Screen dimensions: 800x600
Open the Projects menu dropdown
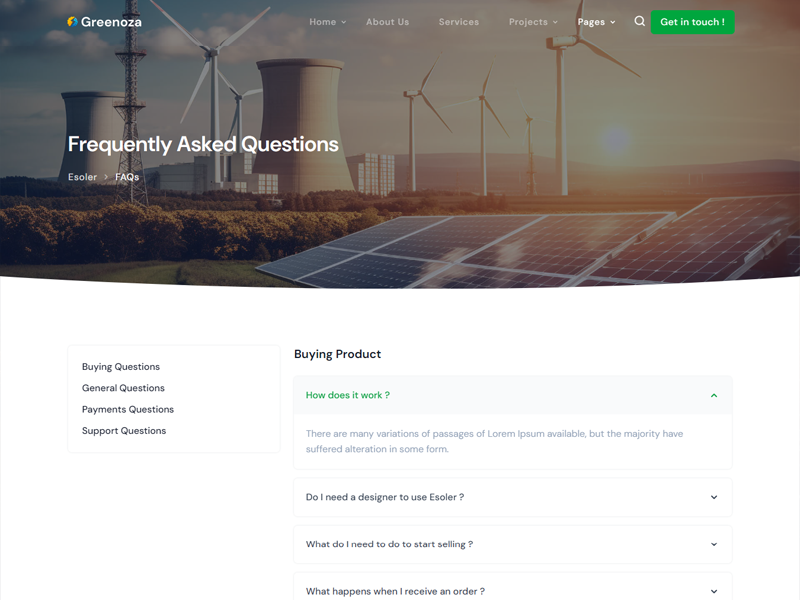(x=532, y=22)
